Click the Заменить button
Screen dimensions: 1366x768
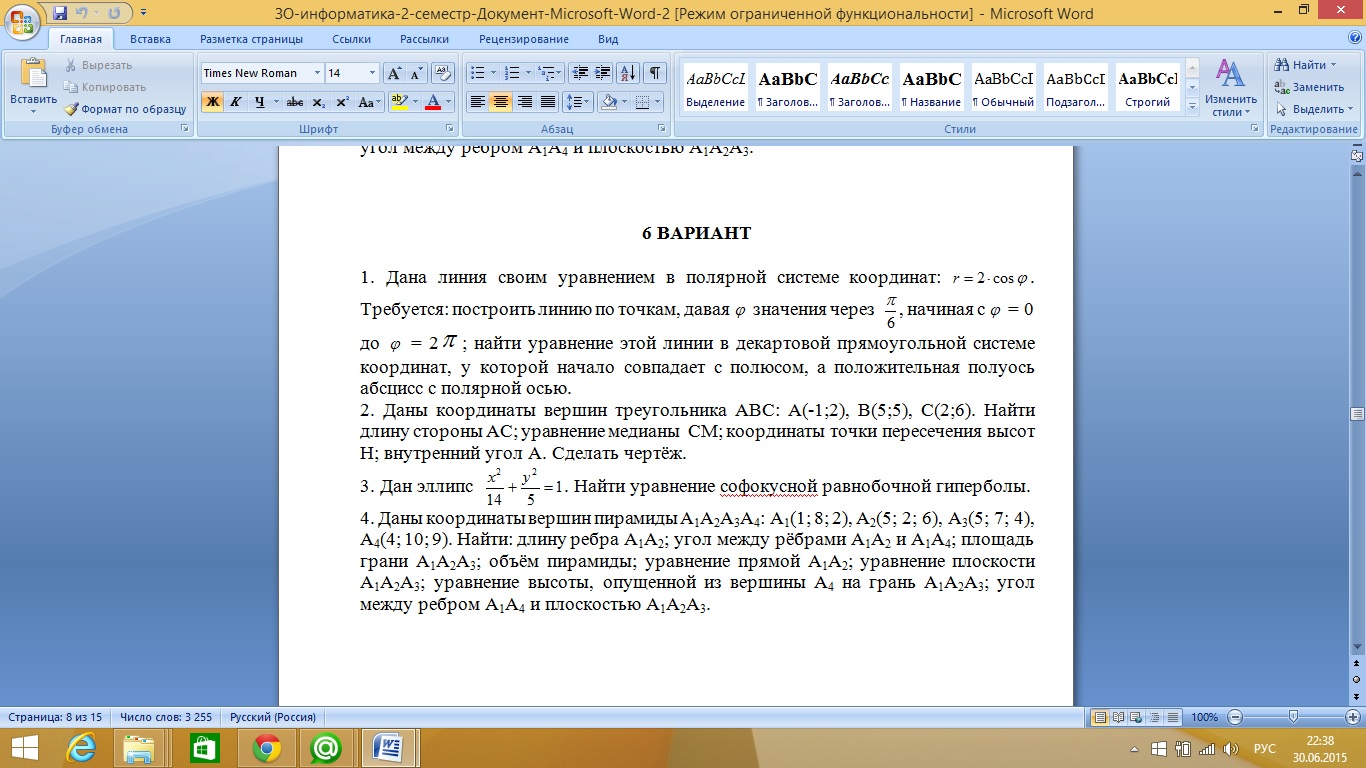[x=1309, y=87]
